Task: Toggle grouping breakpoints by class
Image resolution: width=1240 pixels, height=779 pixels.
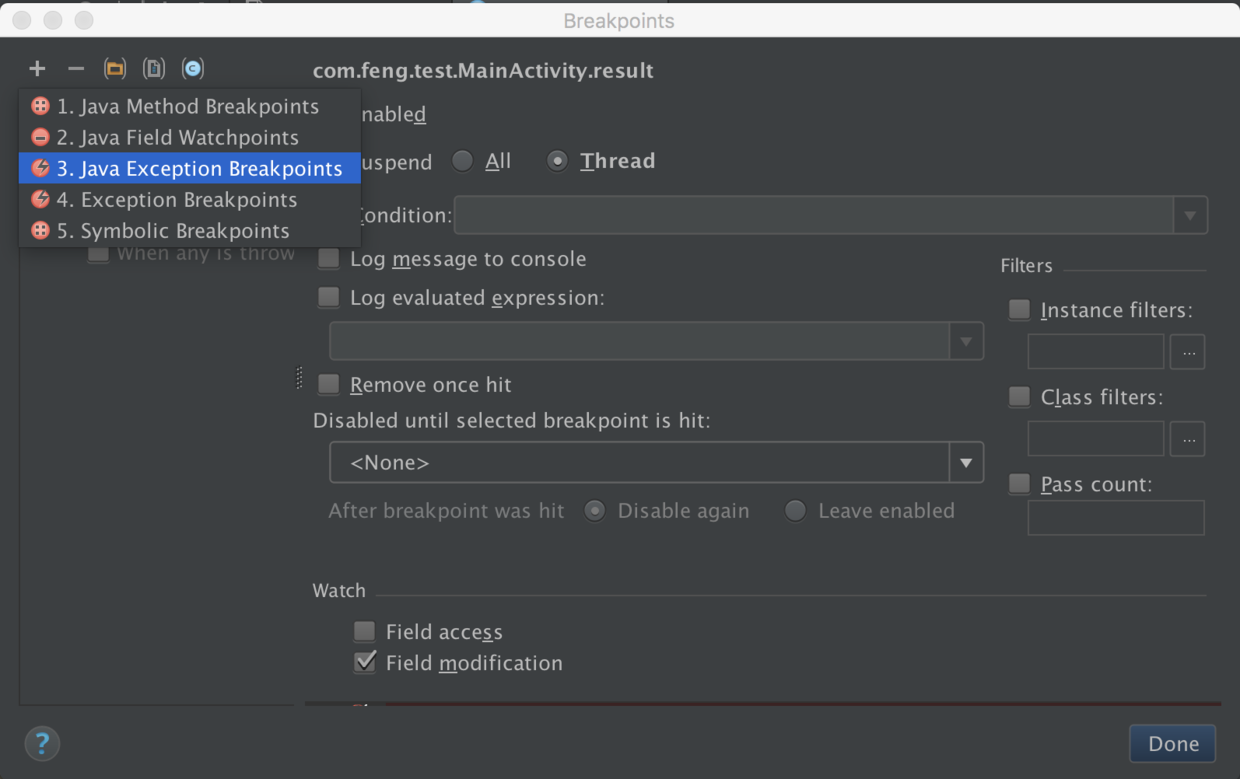Action: pyautogui.click(x=192, y=68)
